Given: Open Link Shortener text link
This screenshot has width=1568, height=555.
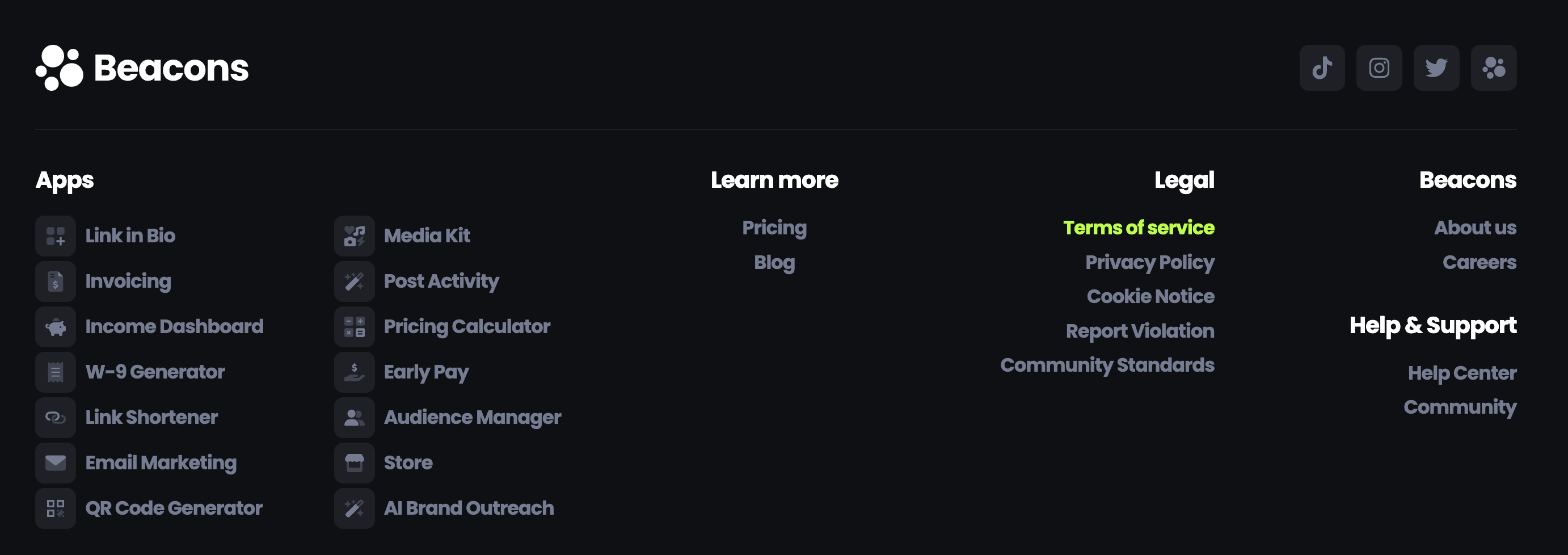Looking at the screenshot, I should pyautogui.click(x=151, y=417).
